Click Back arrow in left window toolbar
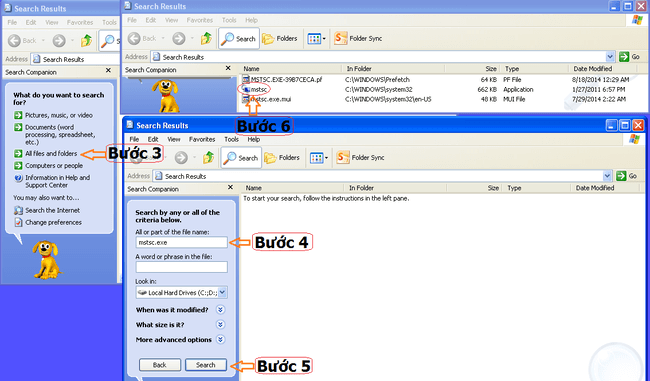The height and width of the screenshot is (381, 650). [14, 41]
